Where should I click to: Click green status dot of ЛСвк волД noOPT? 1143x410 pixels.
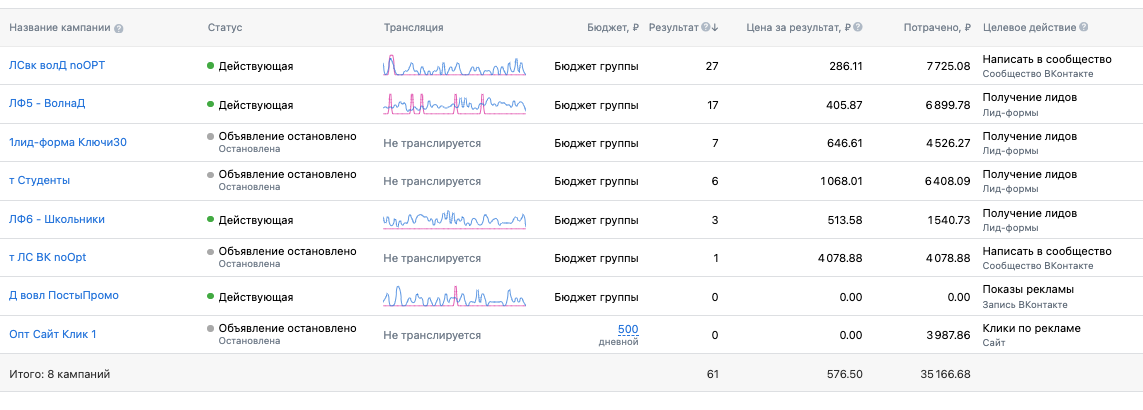pos(211,66)
